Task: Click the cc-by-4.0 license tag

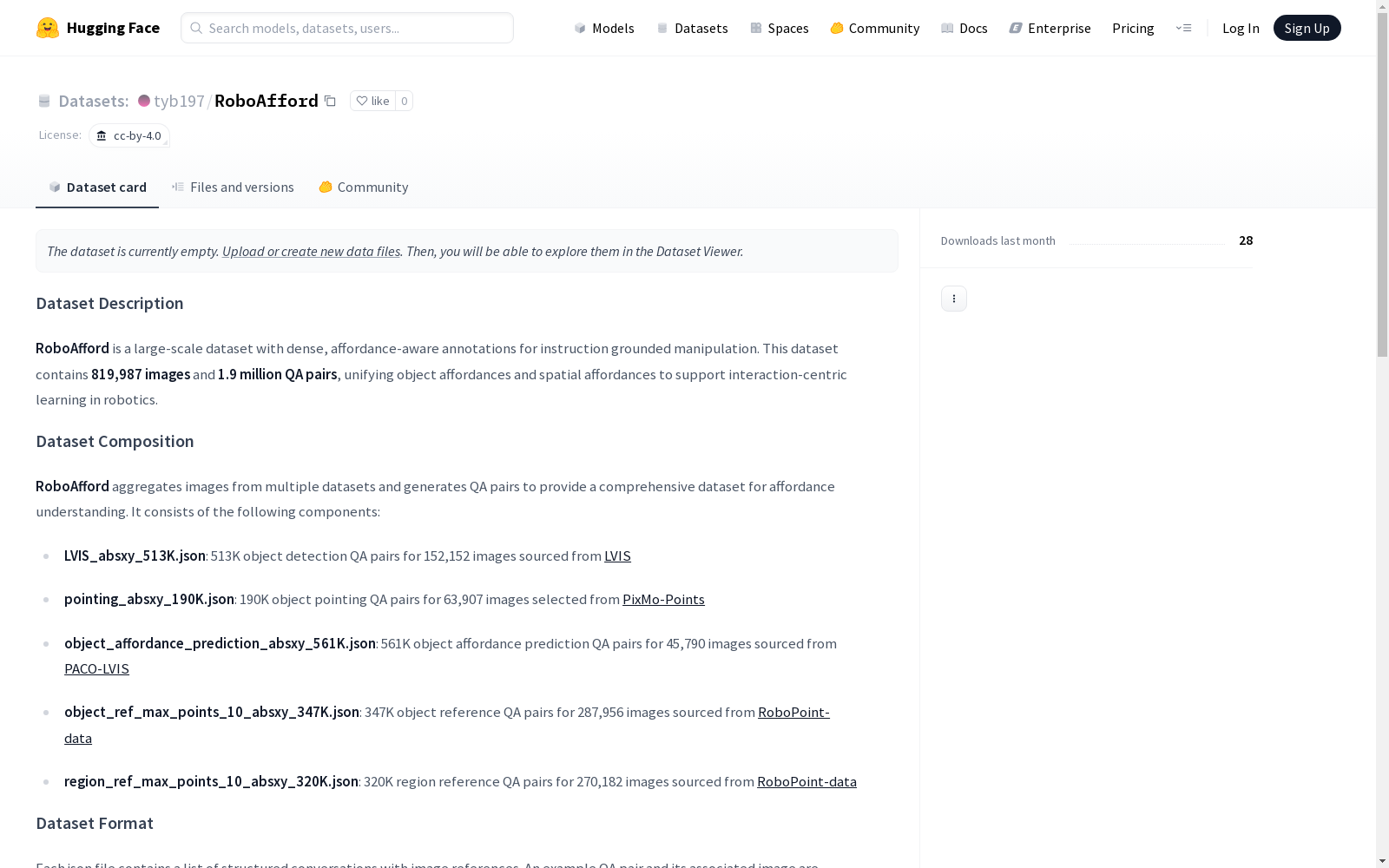Action: 128,135
